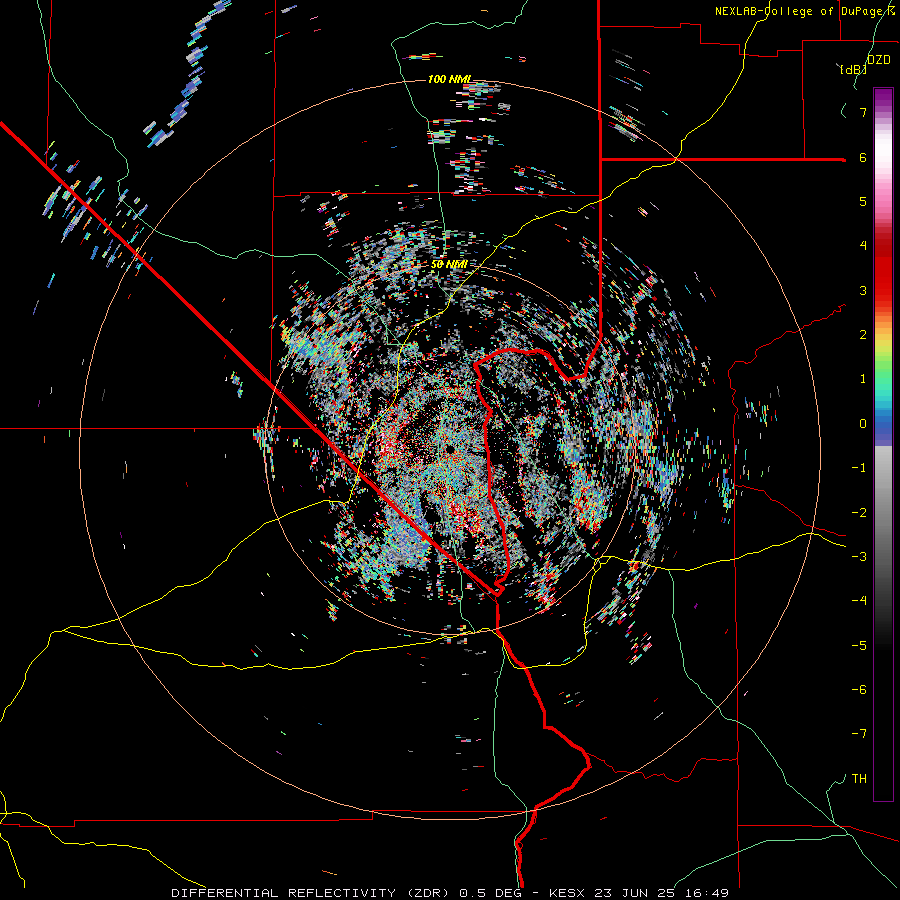Click the 50 NMI range ring label
The width and height of the screenshot is (900, 900).
point(449,264)
